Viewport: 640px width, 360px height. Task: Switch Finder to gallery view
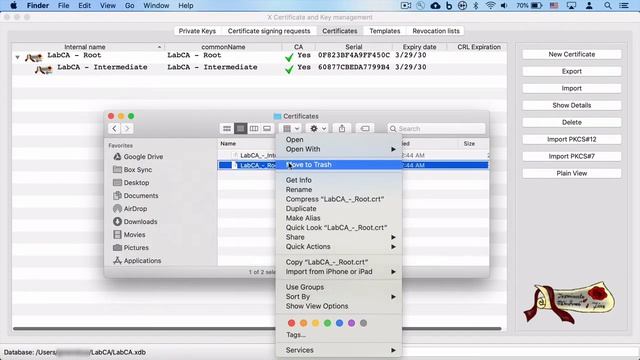click(x=267, y=129)
